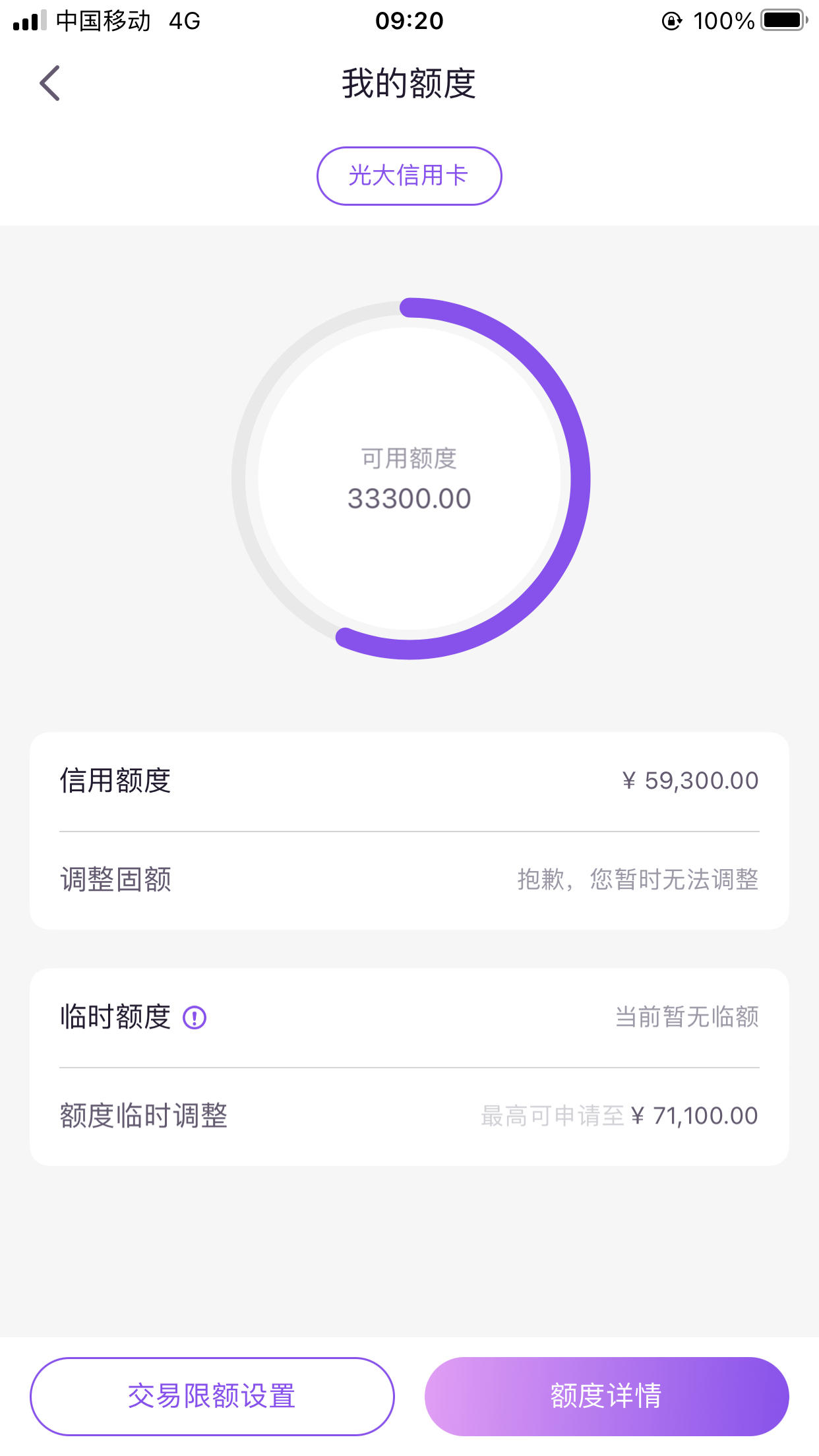Image resolution: width=819 pixels, height=1456 pixels.
Task: Tap the 可用额度 33300.00 amount
Action: [409, 499]
